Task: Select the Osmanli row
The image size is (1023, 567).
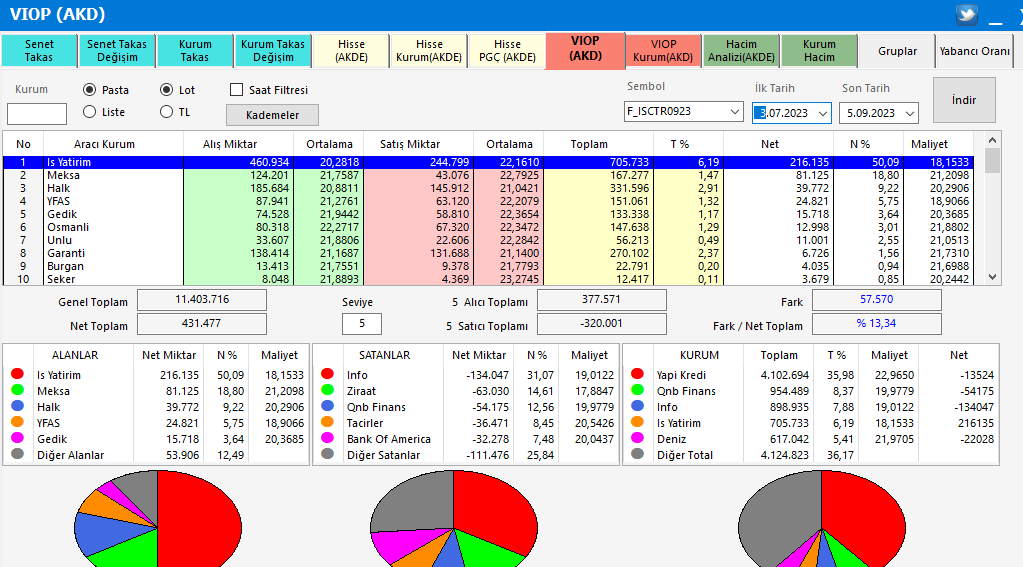Action: [x=488, y=227]
